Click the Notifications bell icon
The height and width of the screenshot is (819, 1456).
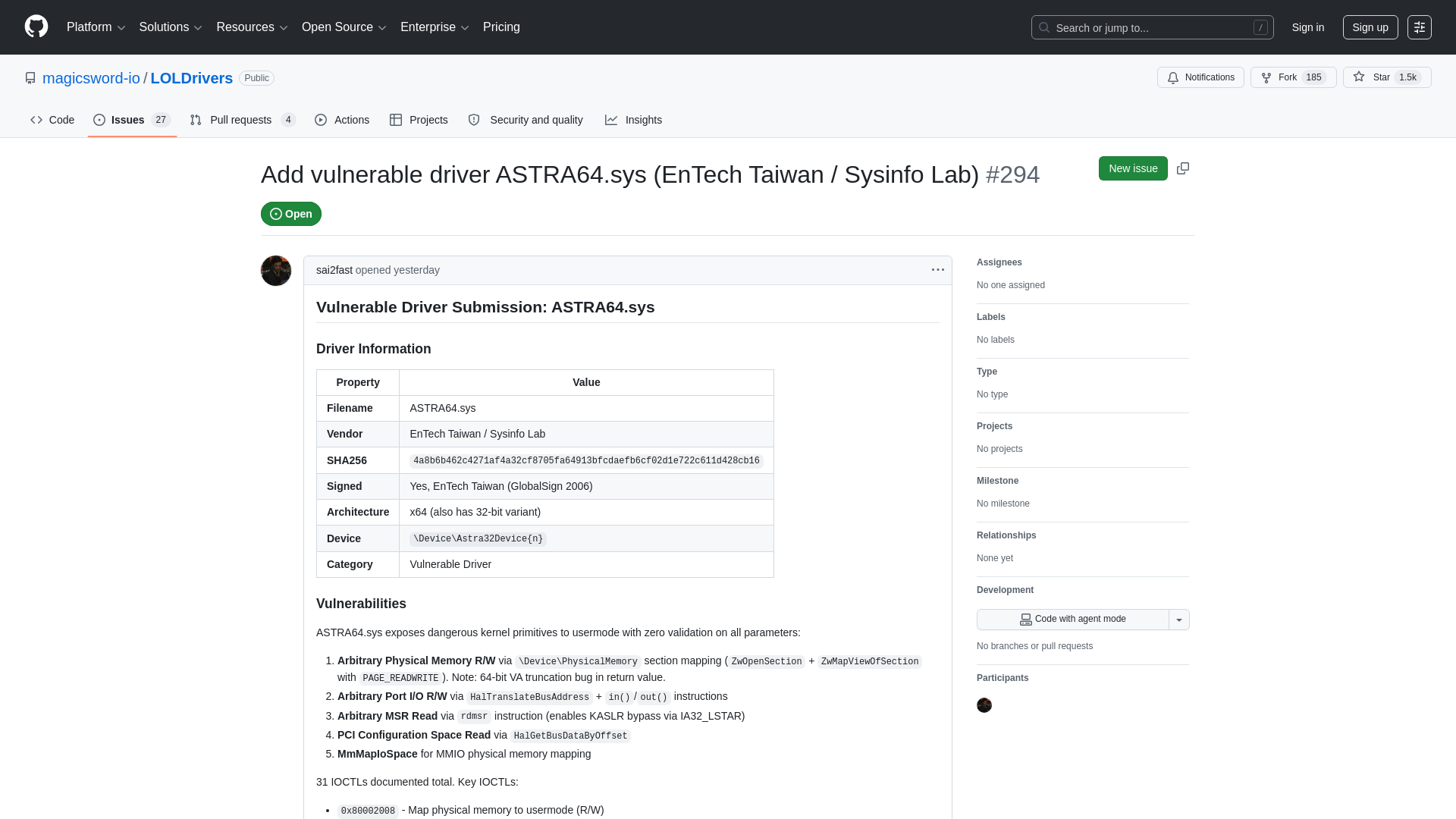[x=1172, y=77]
